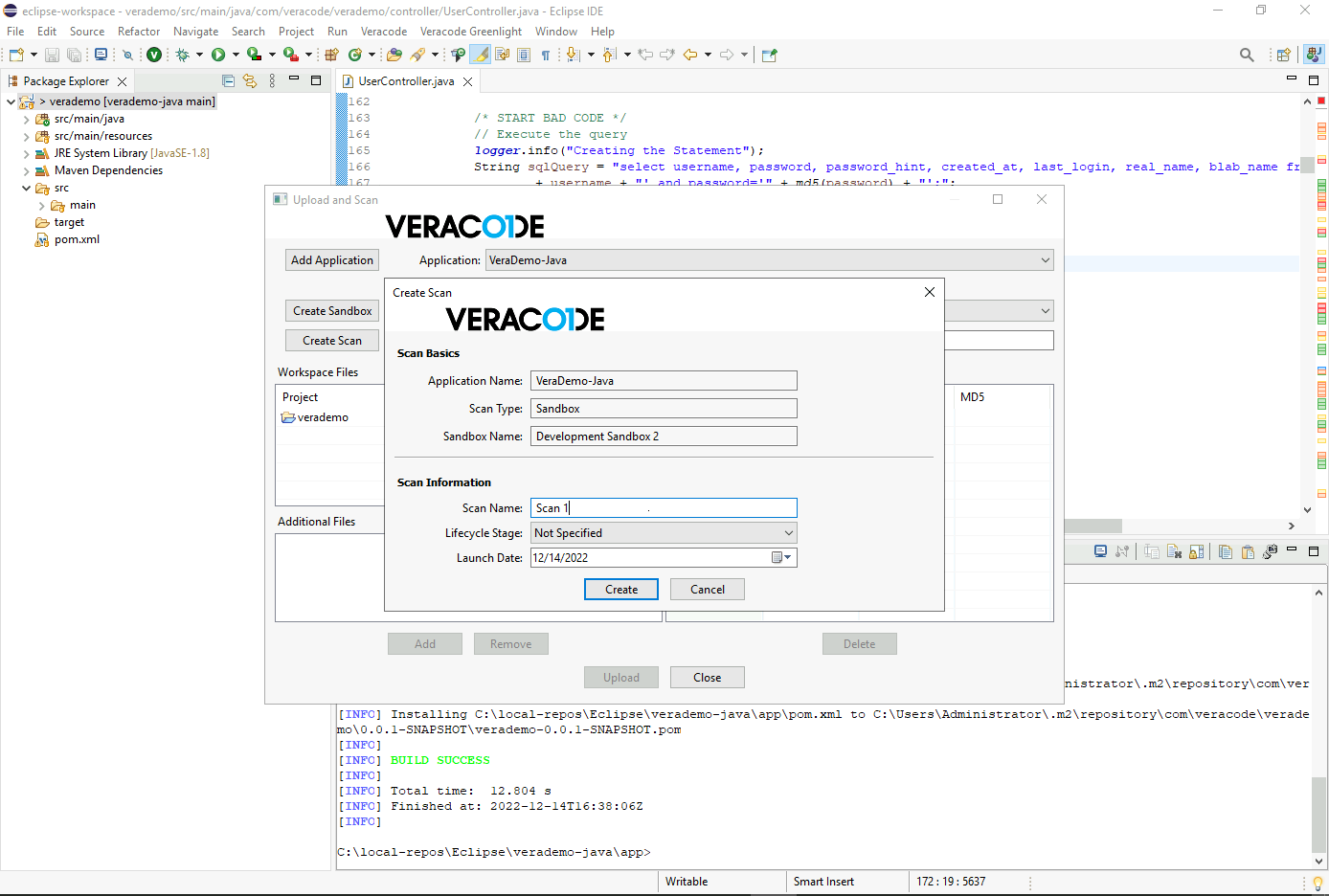Select the UserController.java editor tab
The height and width of the screenshot is (896, 1329).
[406, 81]
